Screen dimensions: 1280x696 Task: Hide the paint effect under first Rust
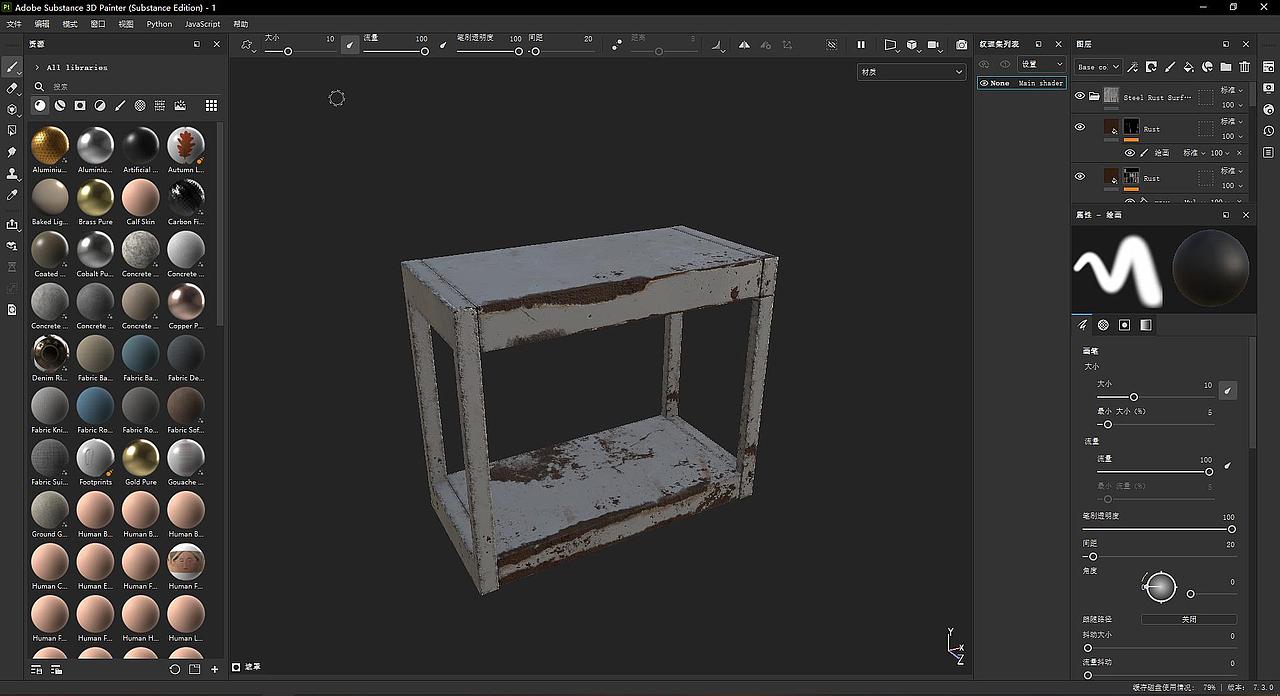(1130, 153)
